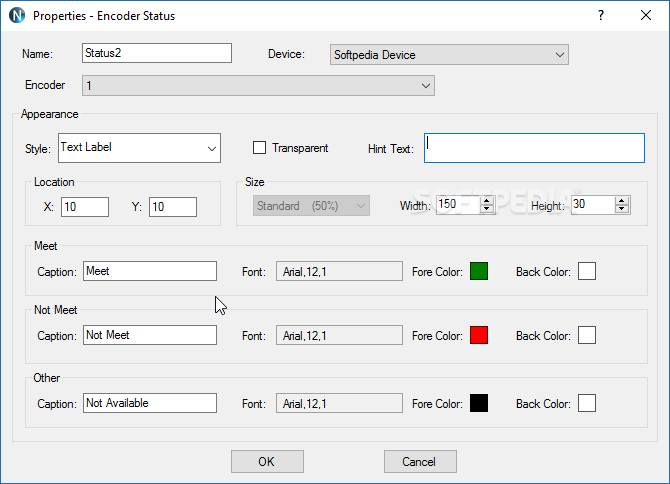Enable the Transparent checkbox
Screen dimensions: 670x484
coord(259,148)
